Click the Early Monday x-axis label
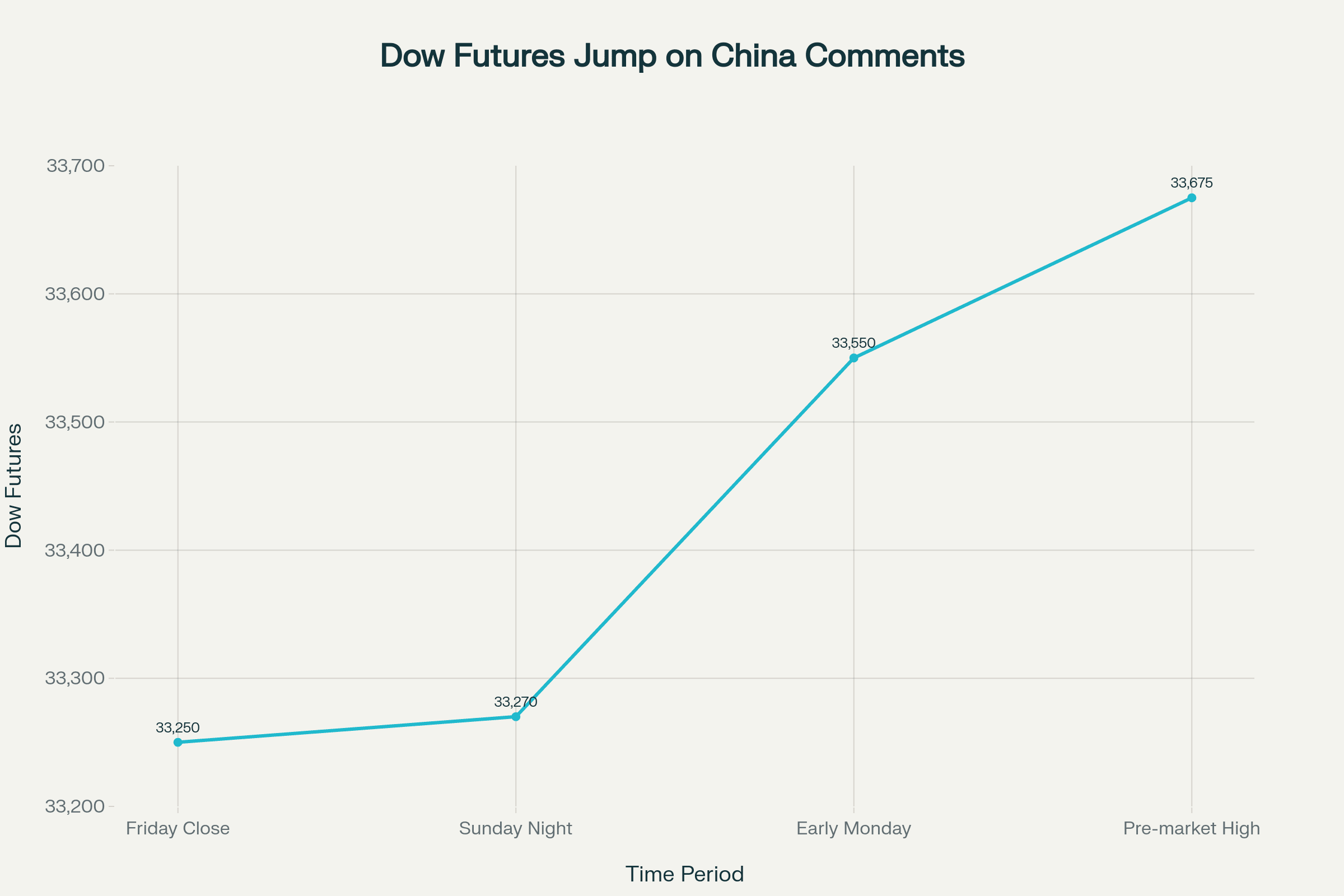 853,829
